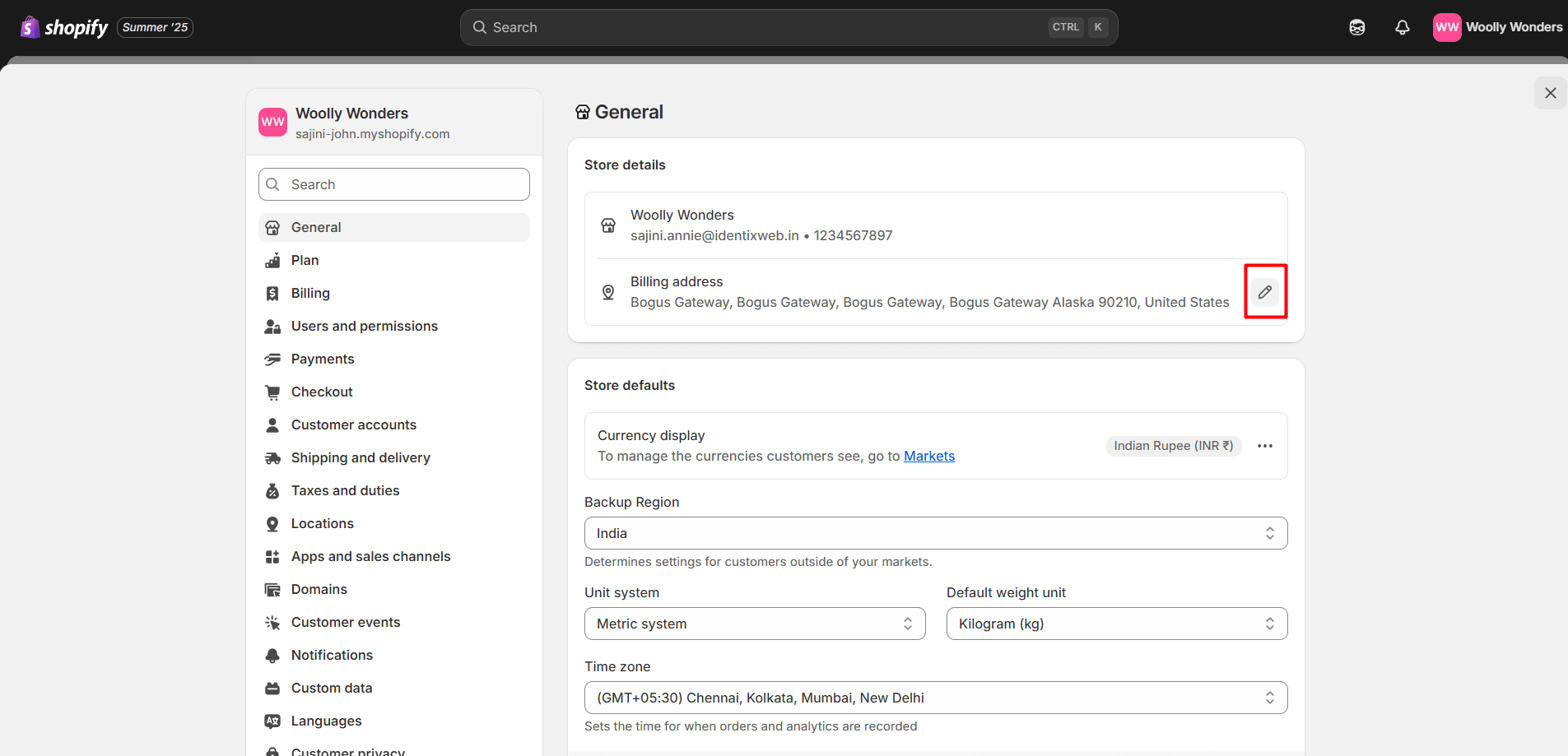Open Payments settings
Screen dimensions: 1568x756
(394, 359)
